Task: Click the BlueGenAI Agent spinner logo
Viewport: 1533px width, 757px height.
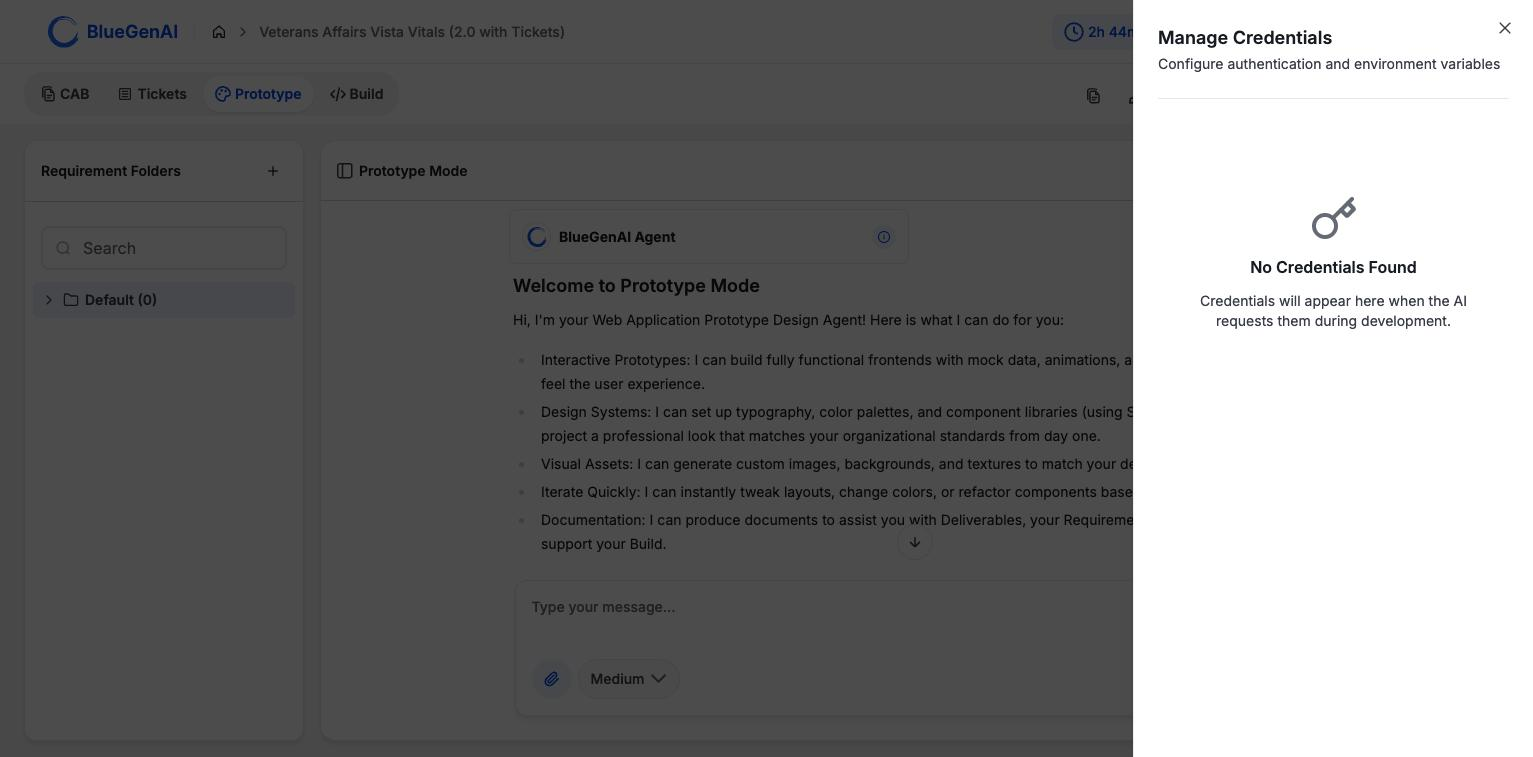Action: (537, 237)
